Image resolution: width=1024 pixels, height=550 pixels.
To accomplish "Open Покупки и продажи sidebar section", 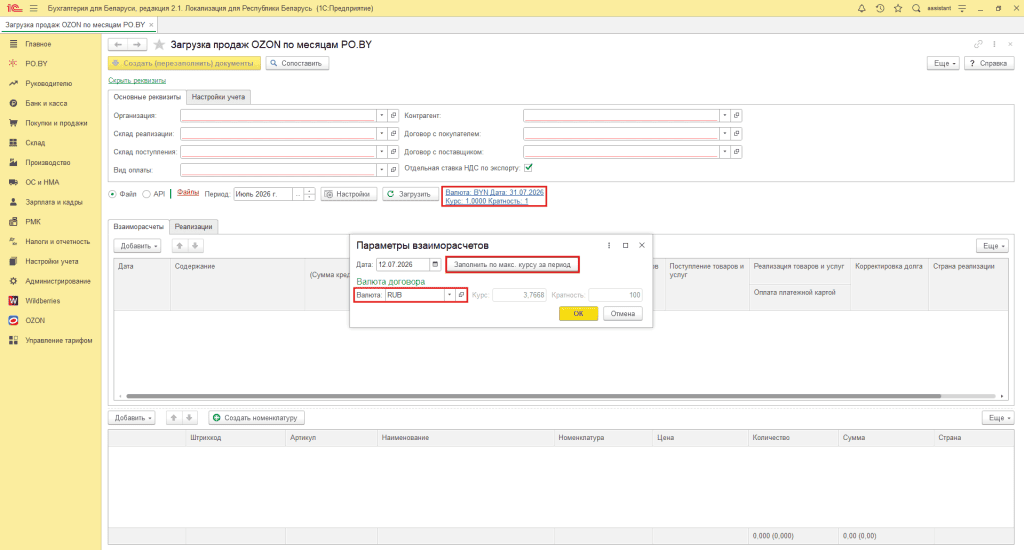I will [56, 123].
